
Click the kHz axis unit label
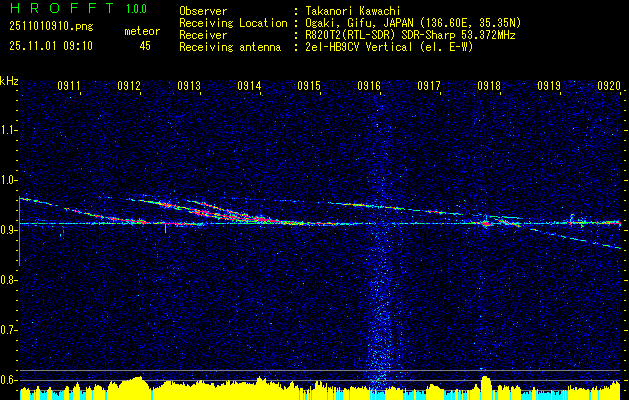pos(9,81)
